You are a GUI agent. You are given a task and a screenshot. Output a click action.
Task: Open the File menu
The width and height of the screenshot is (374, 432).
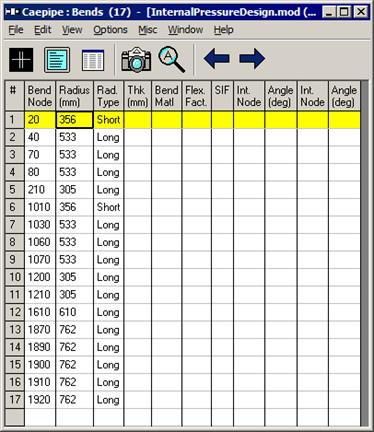coord(16,30)
